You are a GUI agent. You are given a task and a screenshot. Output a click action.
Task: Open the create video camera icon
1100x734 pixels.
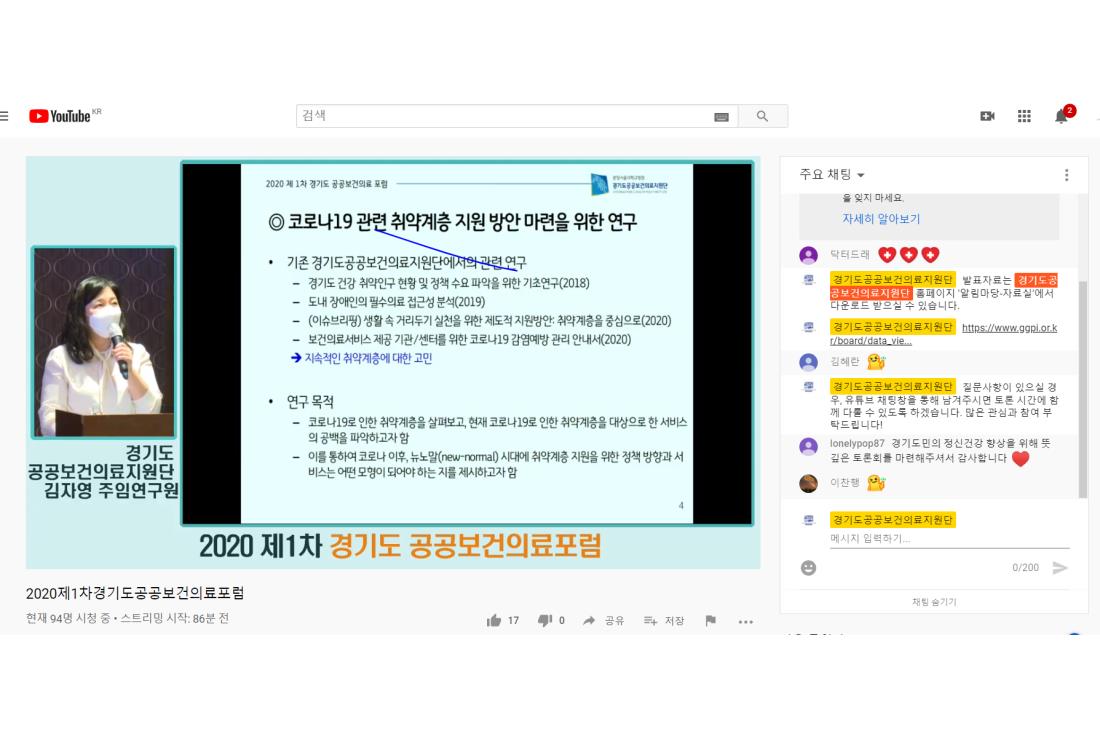tap(987, 116)
